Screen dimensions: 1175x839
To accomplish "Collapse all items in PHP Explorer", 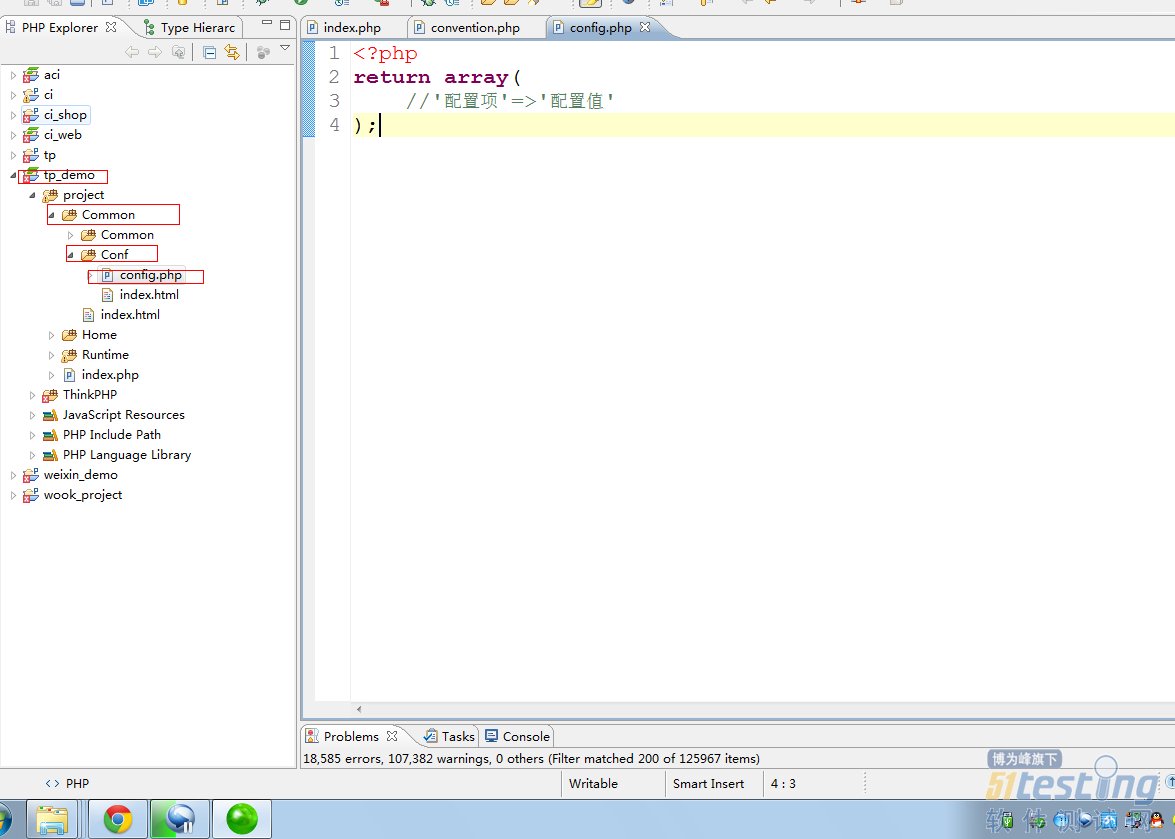I will (x=210, y=52).
